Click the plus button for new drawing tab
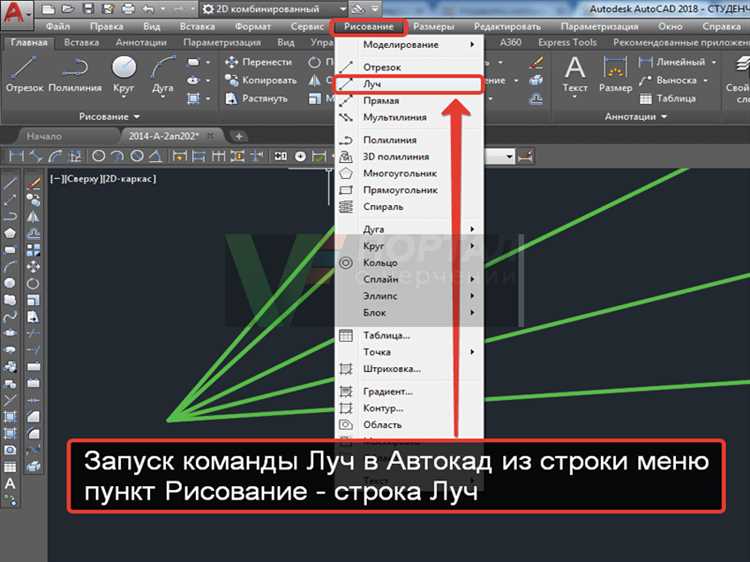Viewport: 750px width, 562px height. click(x=239, y=136)
